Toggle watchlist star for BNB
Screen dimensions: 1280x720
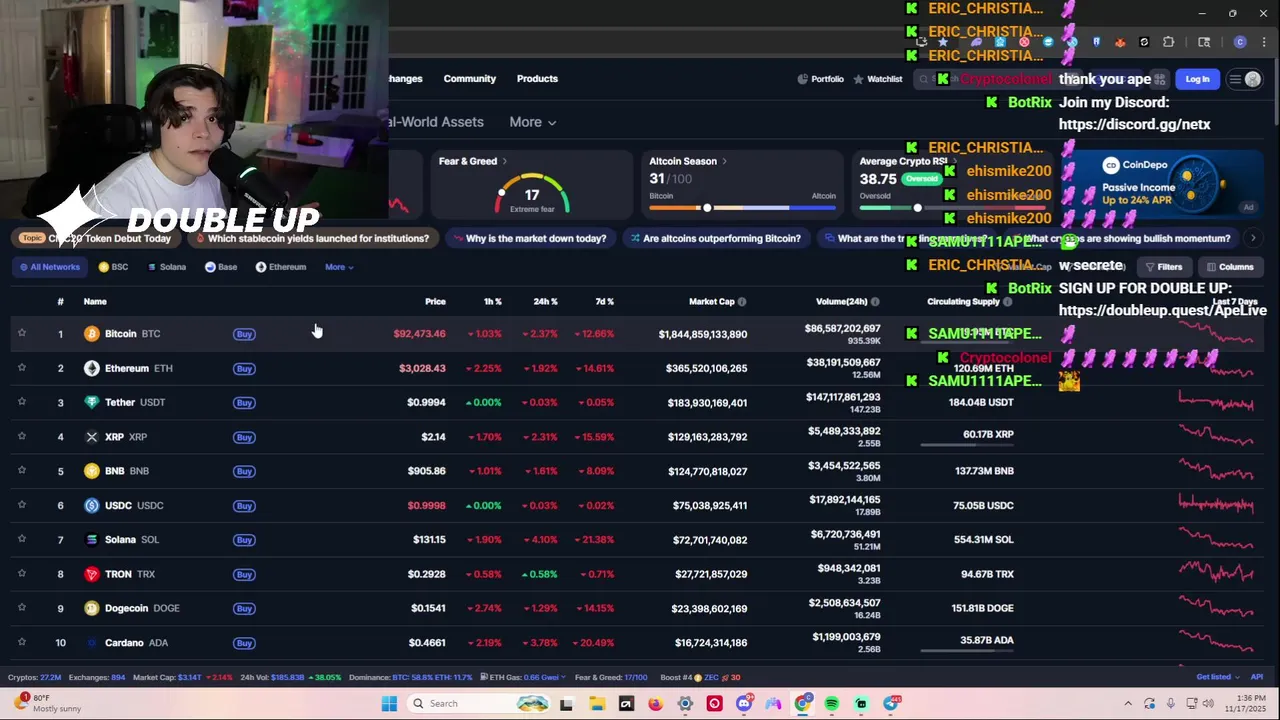[x=22, y=471]
